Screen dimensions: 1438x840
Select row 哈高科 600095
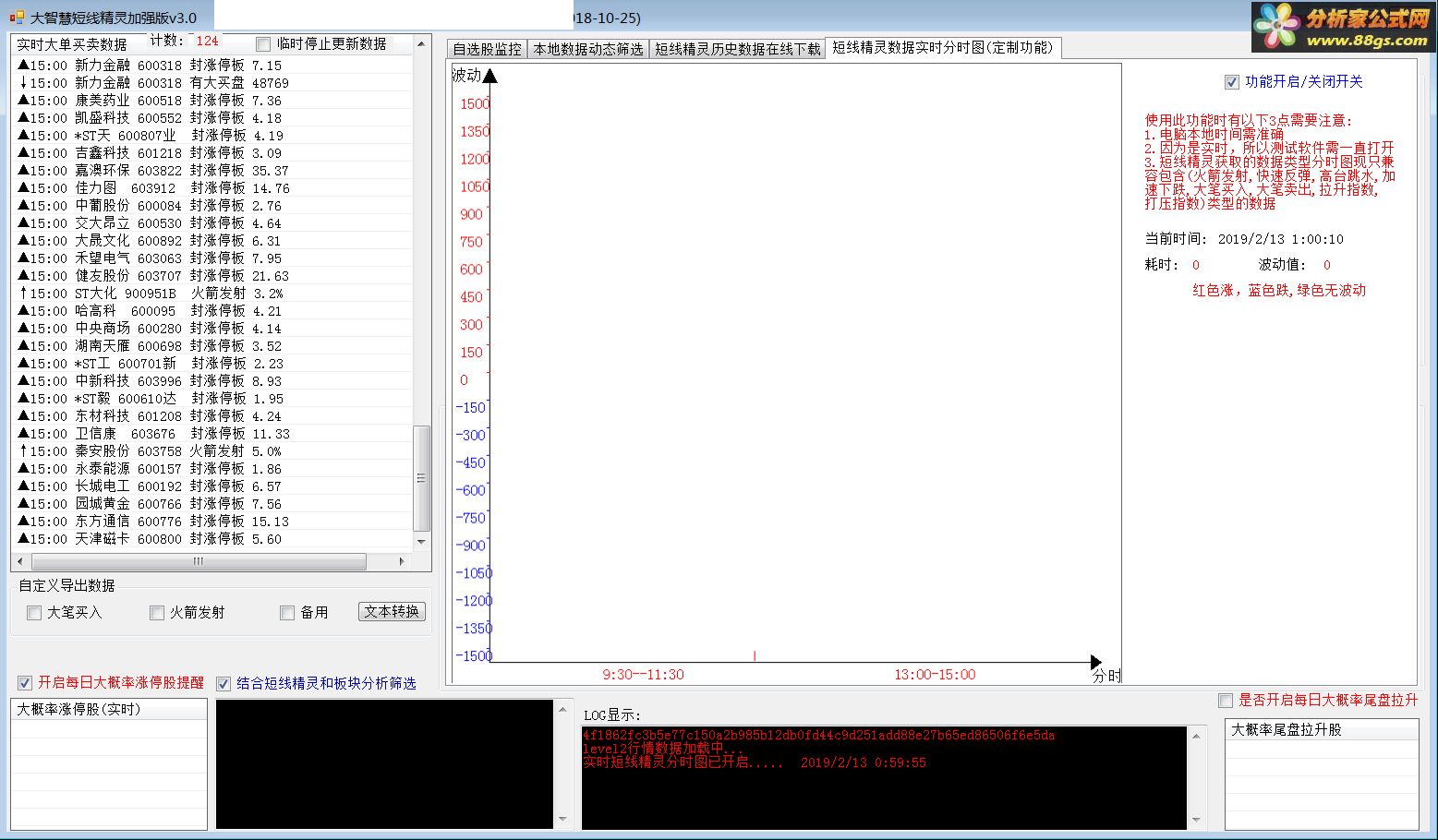pyautogui.click(x=212, y=311)
